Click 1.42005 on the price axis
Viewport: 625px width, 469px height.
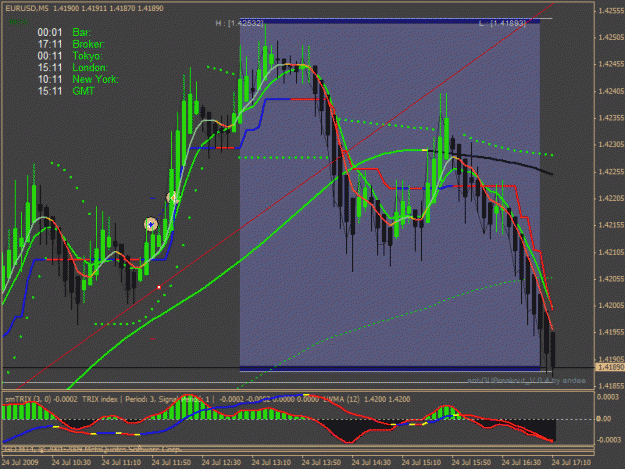click(x=611, y=306)
